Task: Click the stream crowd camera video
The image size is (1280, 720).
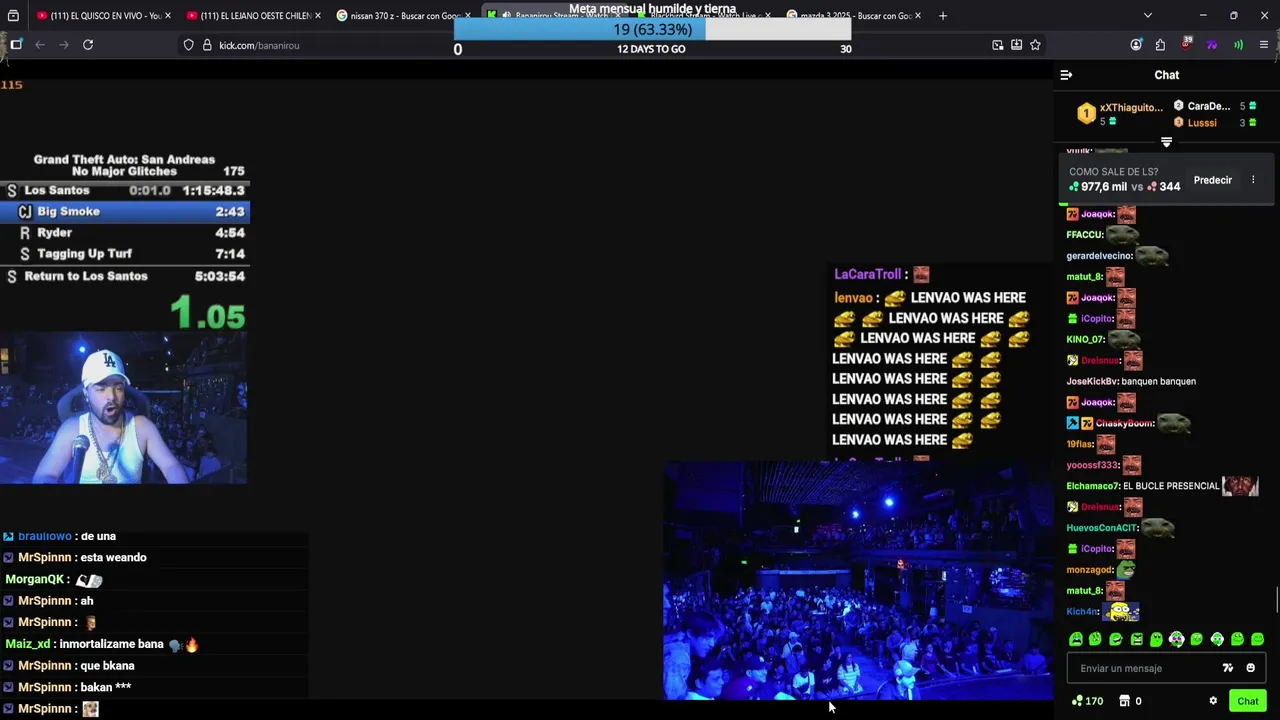Action: (x=858, y=581)
